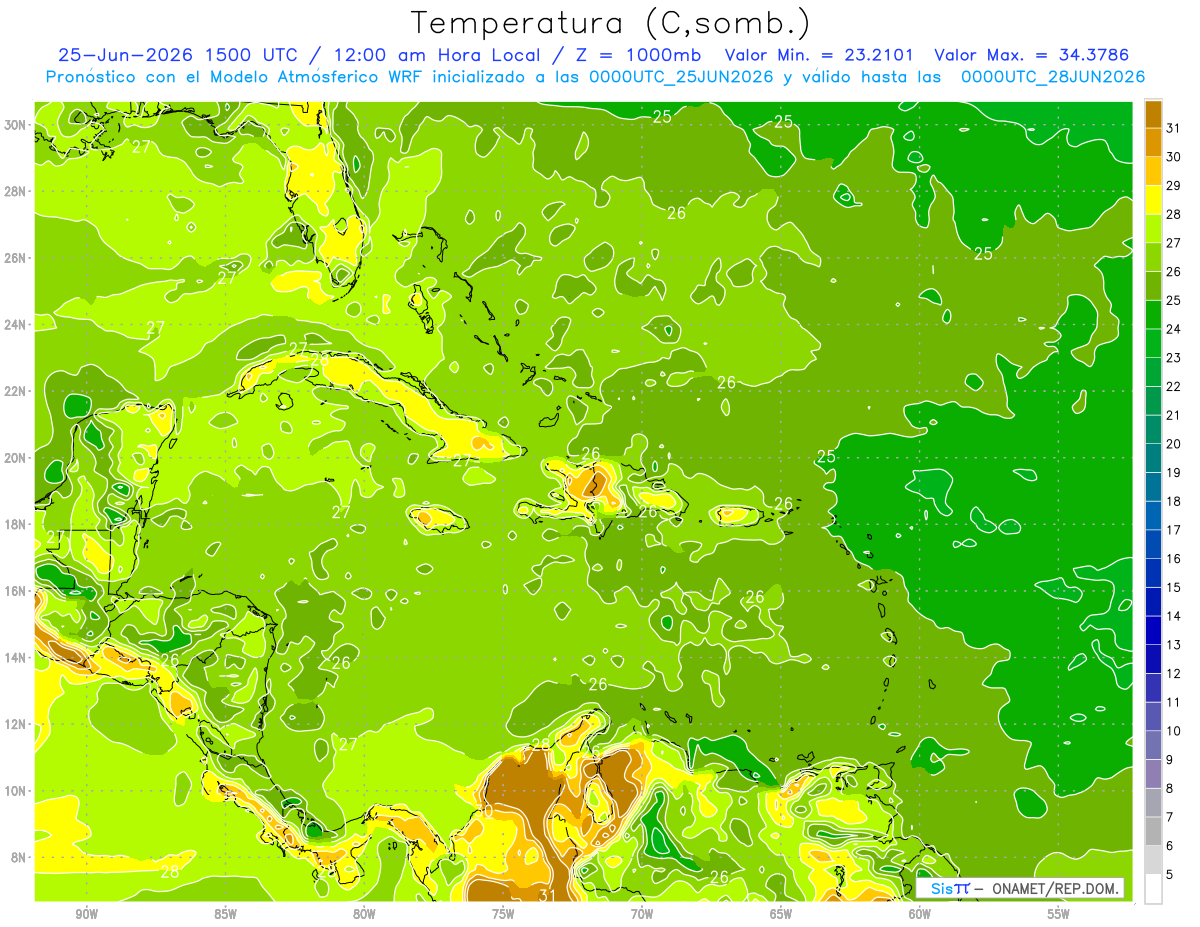1200x927 pixels.
Task: Click the 85W longitude axis label
Action: click(225, 914)
